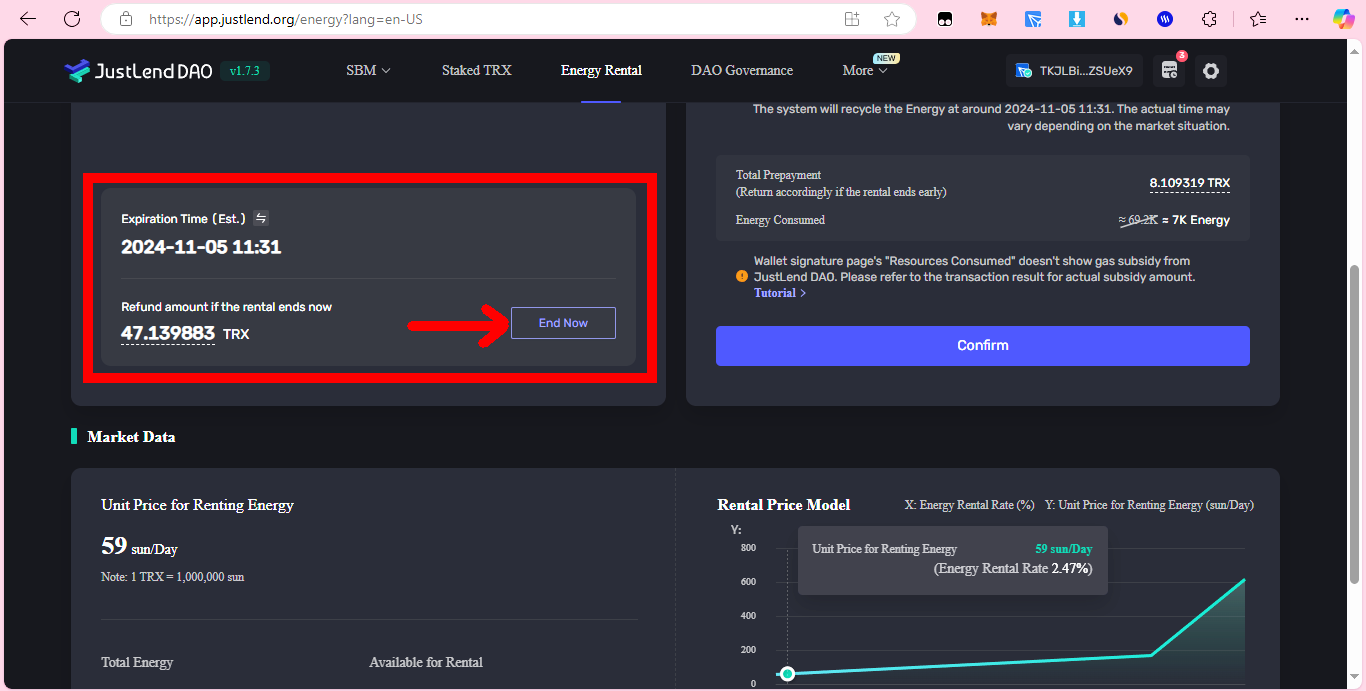Open the Favorites list icon
The width and height of the screenshot is (1366, 691).
point(1258,19)
